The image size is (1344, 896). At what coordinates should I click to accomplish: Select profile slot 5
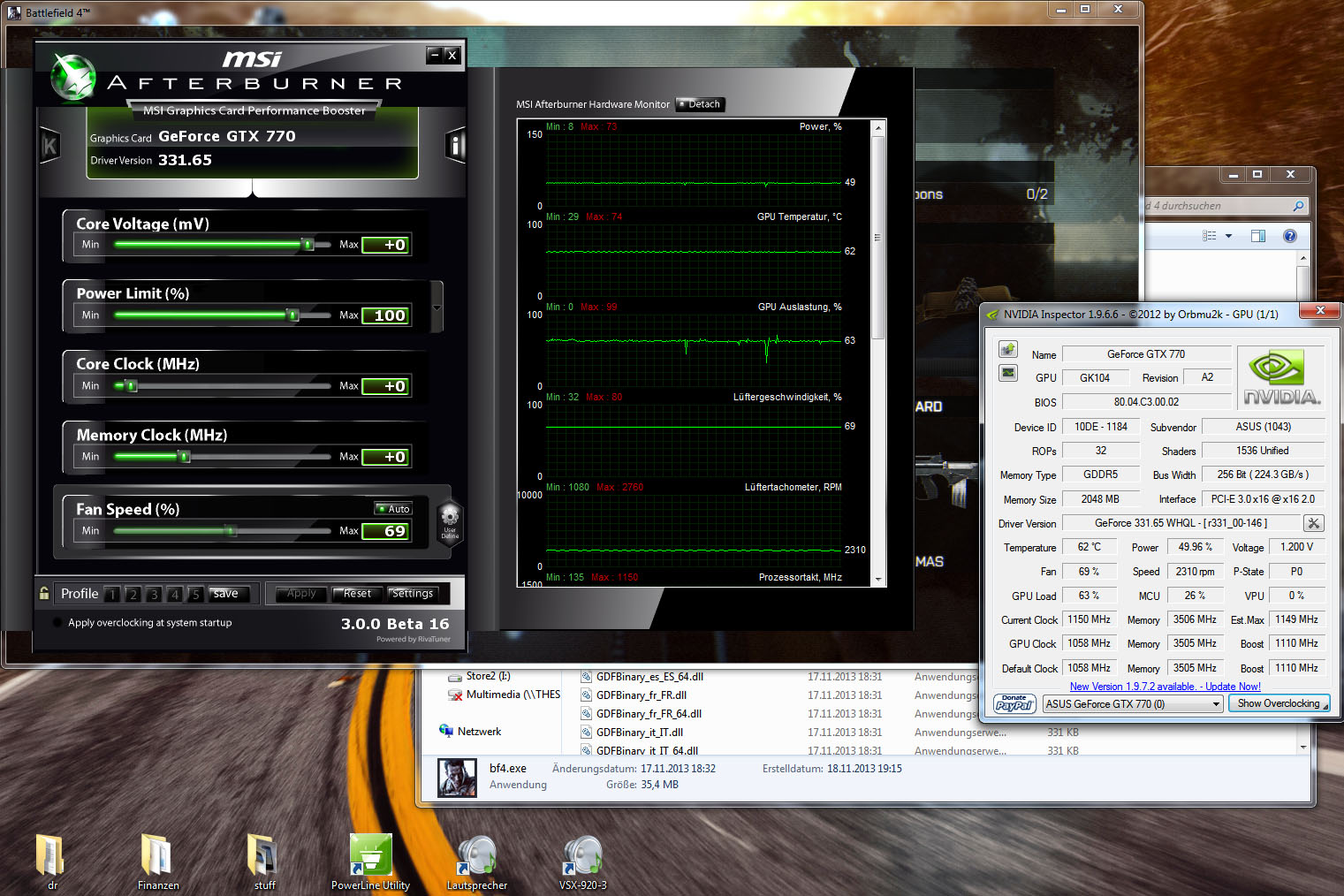[195, 594]
